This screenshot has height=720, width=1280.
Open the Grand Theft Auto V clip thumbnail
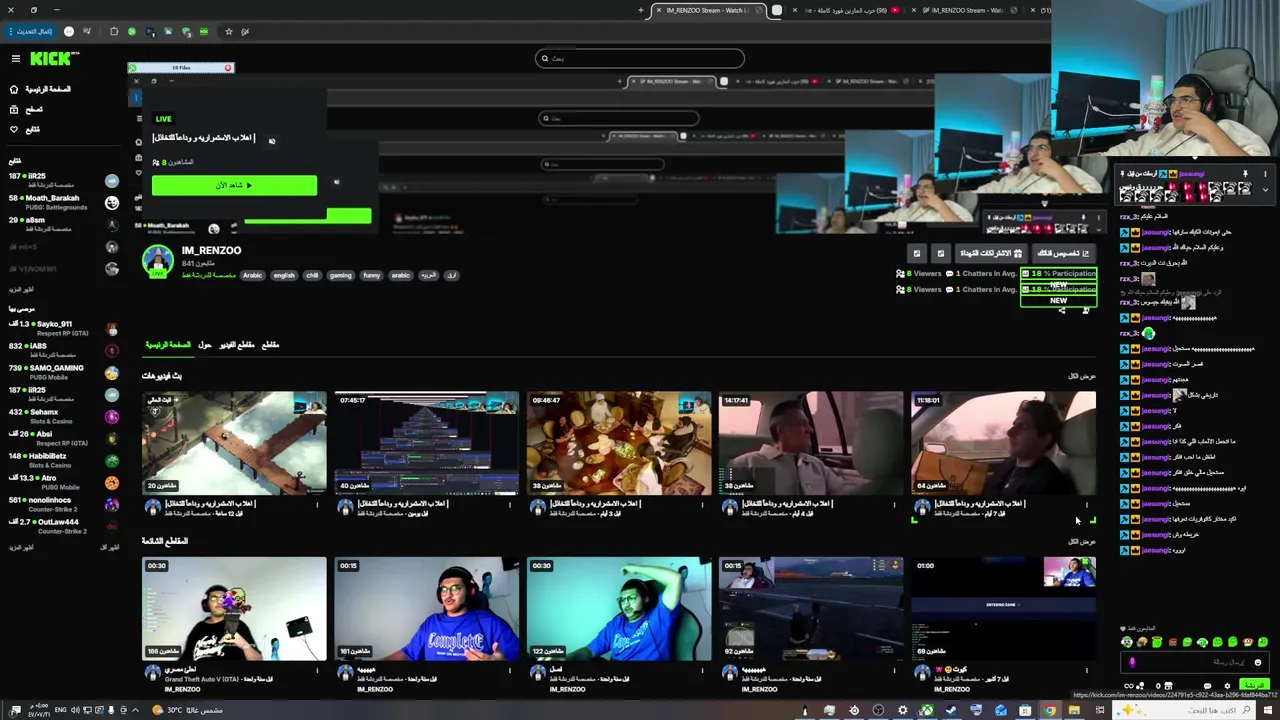234,608
